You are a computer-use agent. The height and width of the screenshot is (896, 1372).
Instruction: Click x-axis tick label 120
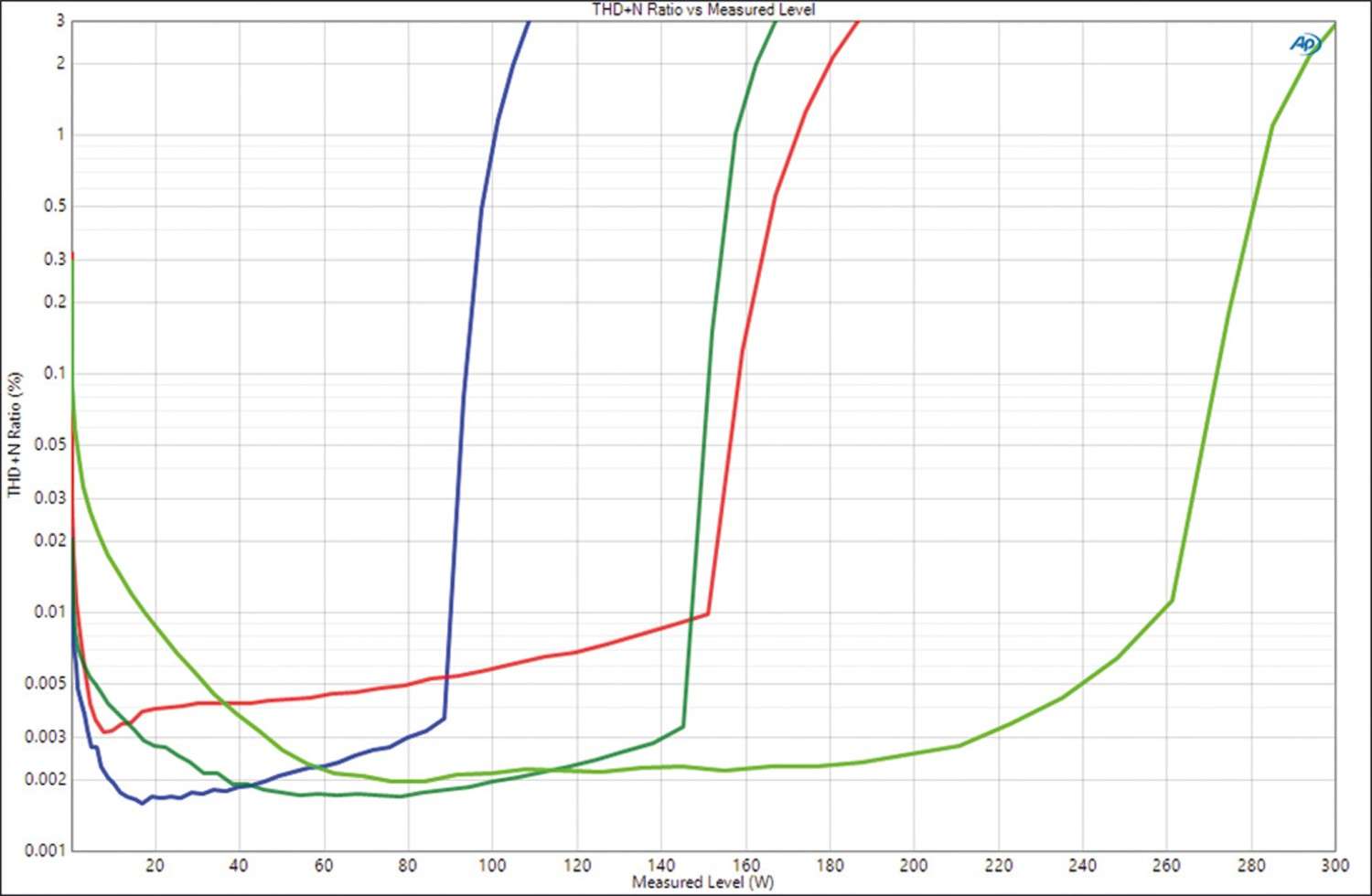coord(576,865)
